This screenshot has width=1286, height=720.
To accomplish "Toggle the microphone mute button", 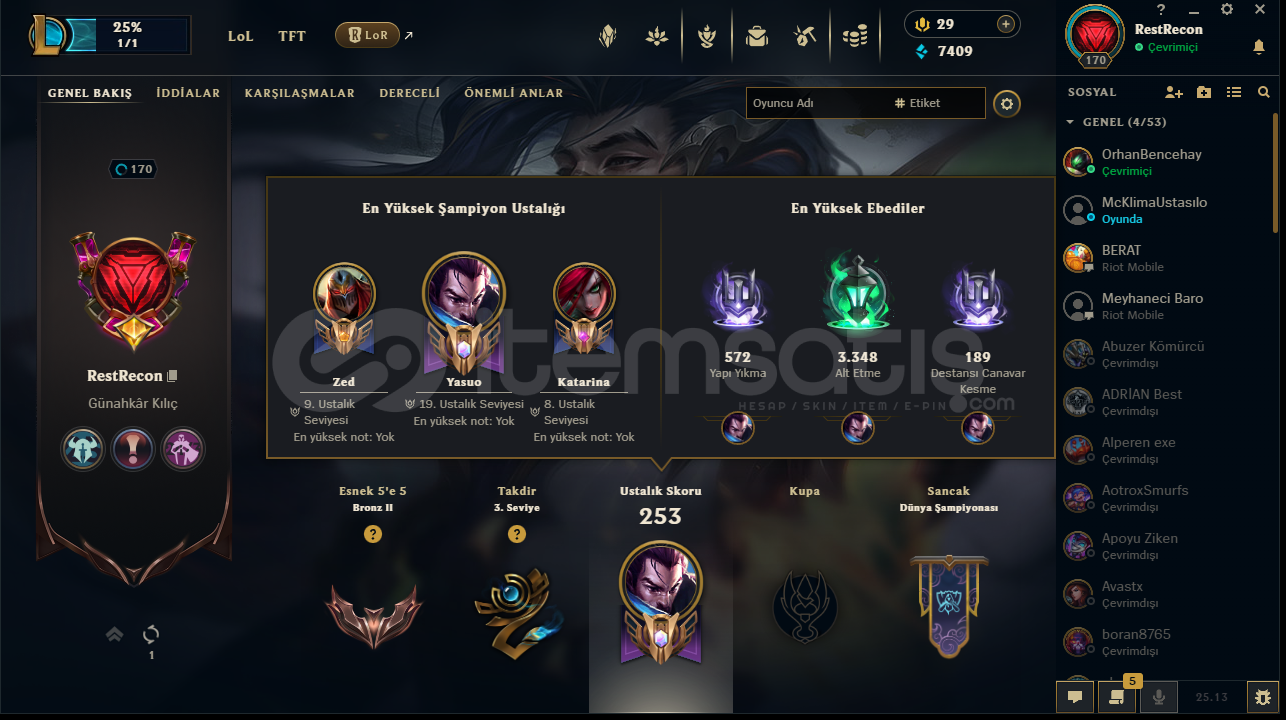I will [x=1160, y=697].
